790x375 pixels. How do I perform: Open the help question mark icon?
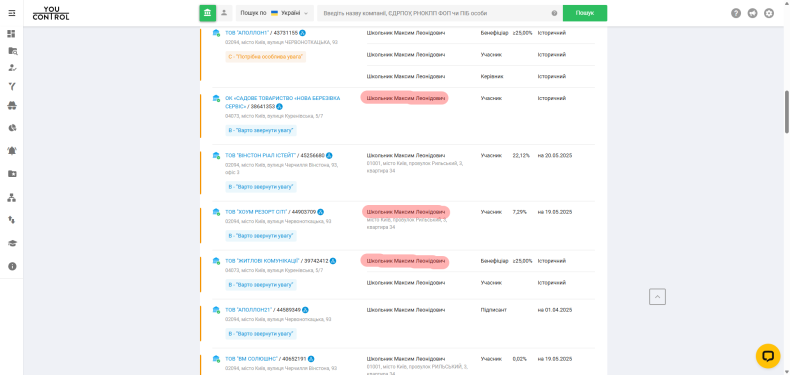(736, 14)
